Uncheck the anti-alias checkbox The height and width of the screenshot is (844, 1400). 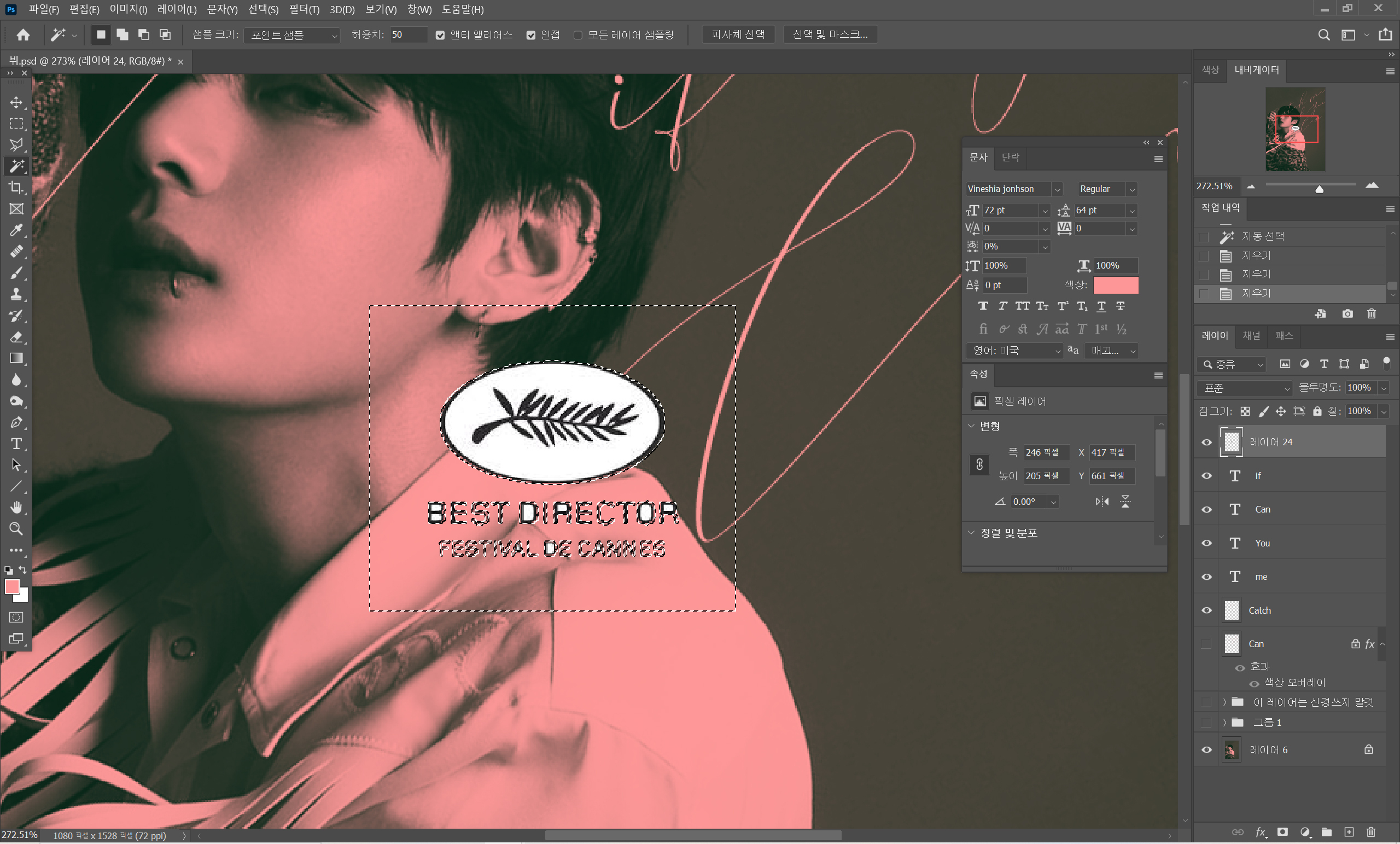[440, 35]
